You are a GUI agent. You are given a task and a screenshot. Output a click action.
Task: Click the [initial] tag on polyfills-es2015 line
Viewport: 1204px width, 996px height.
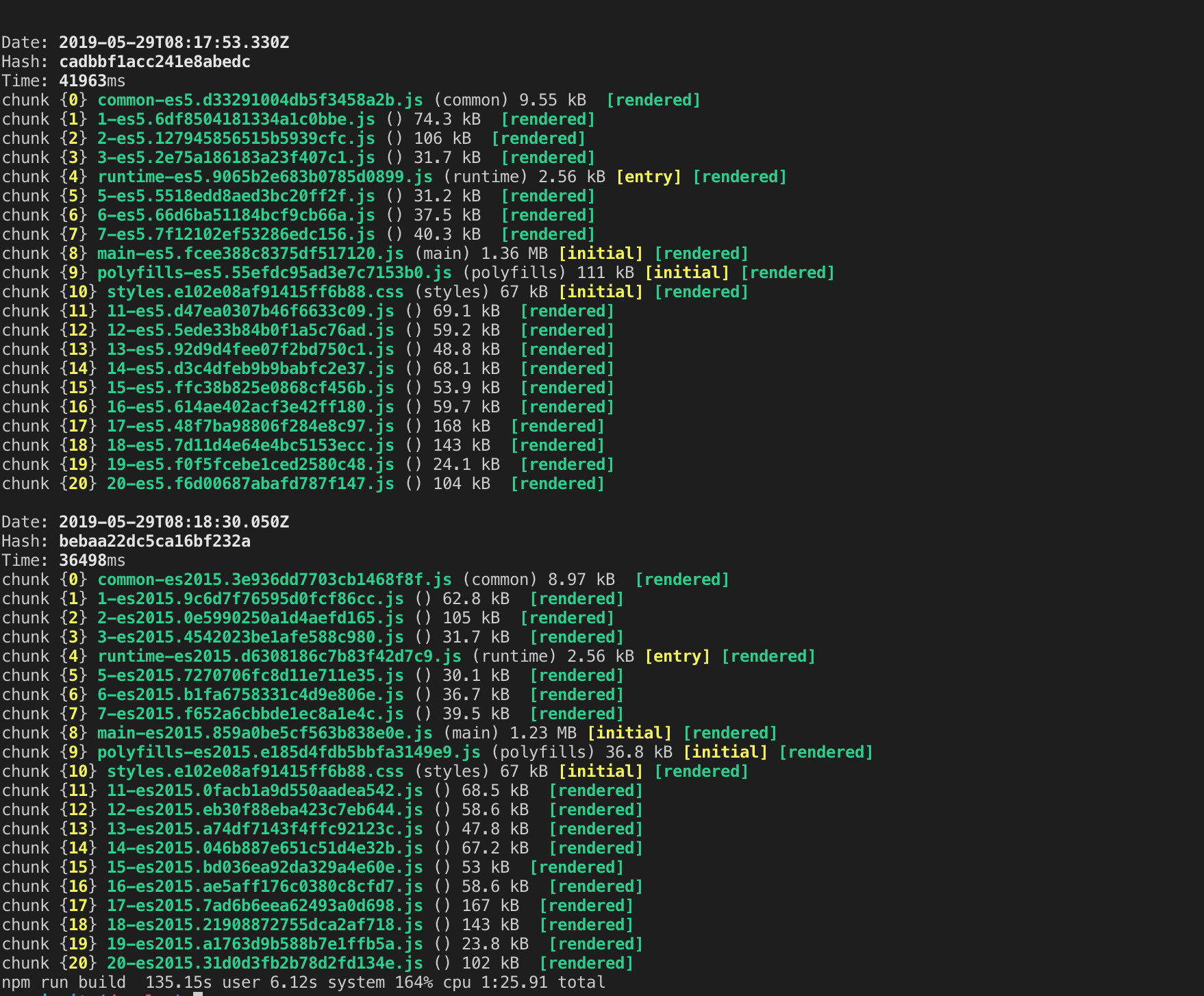(x=726, y=752)
